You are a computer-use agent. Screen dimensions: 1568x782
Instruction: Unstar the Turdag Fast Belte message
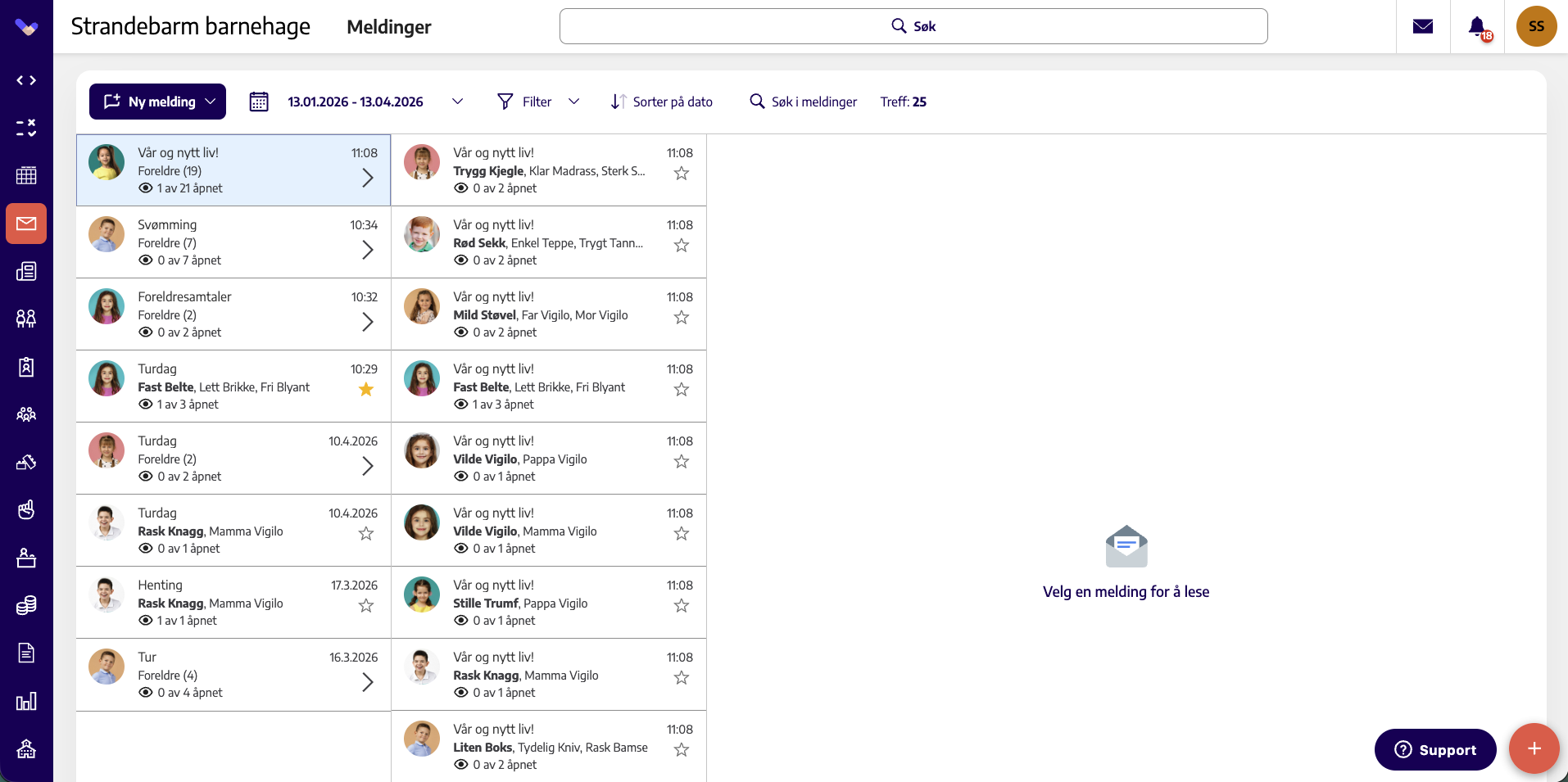tap(366, 390)
